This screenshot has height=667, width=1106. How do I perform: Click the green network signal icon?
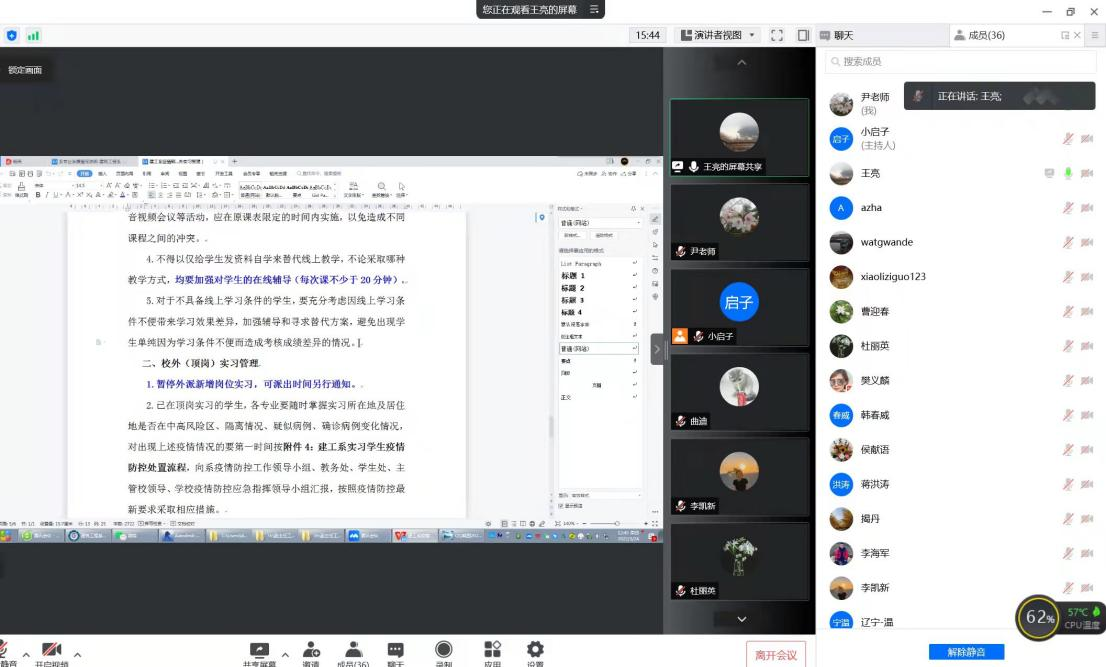pos(33,35)
